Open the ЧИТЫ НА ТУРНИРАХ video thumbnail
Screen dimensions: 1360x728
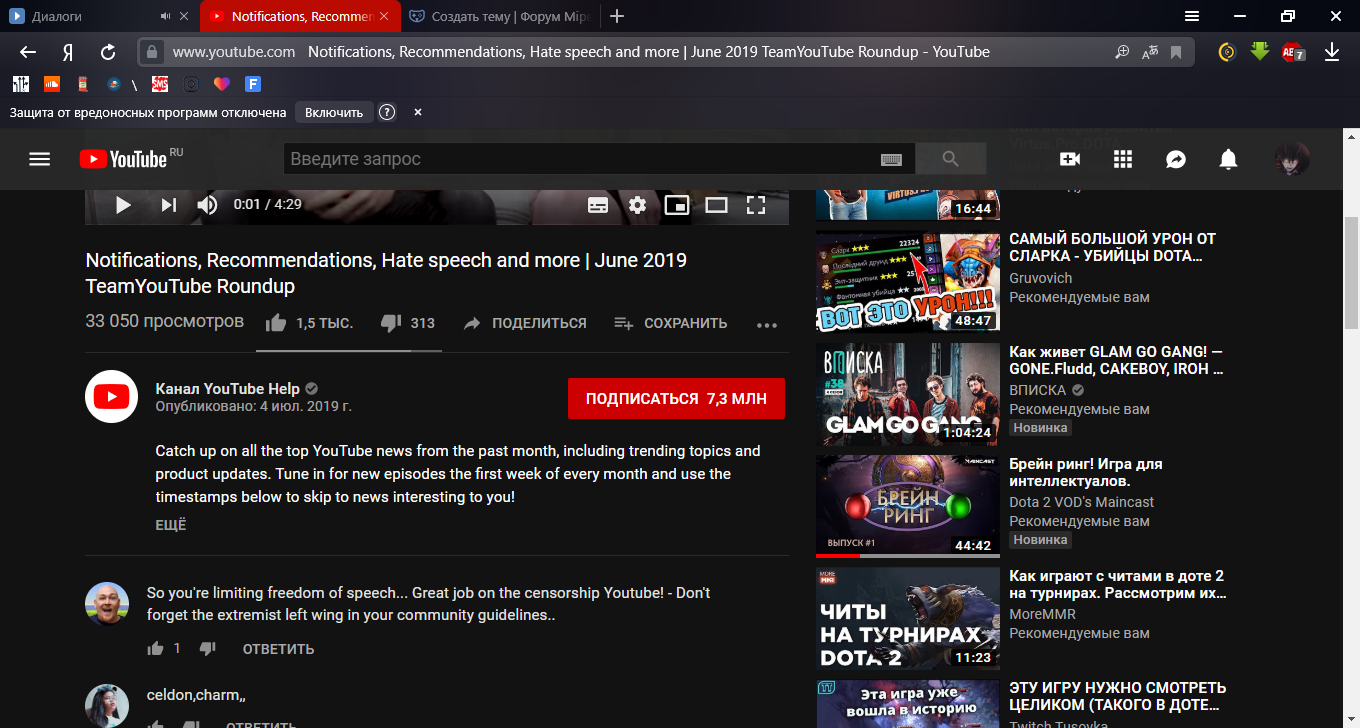pyautogui.click(x=908, y=617)
